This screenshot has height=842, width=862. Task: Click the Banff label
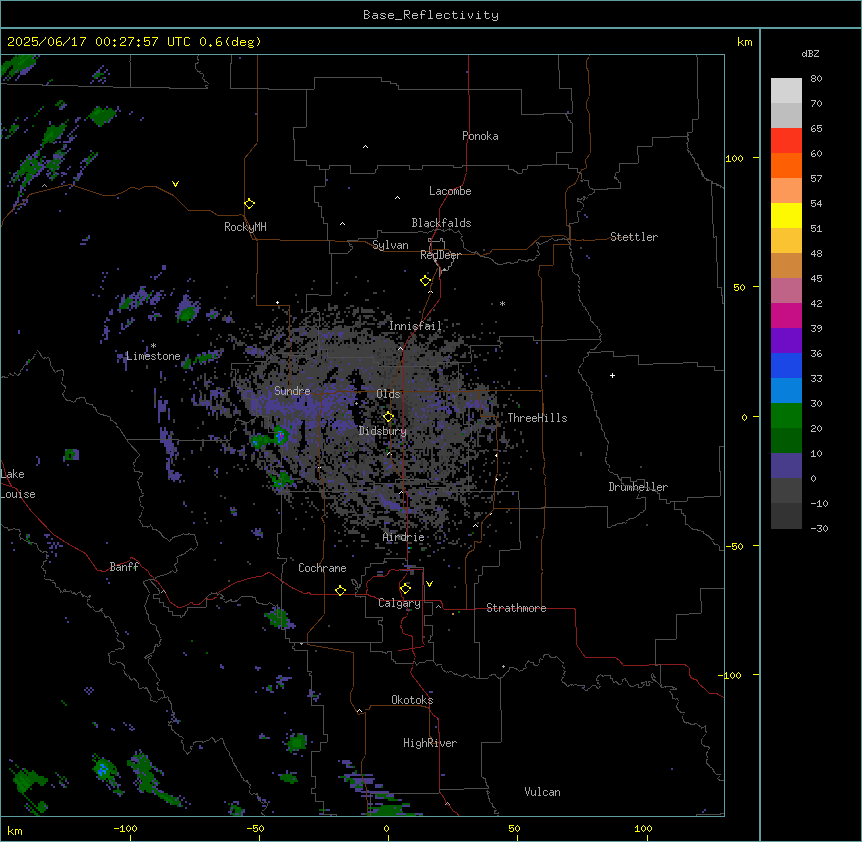tap(124, 567)
